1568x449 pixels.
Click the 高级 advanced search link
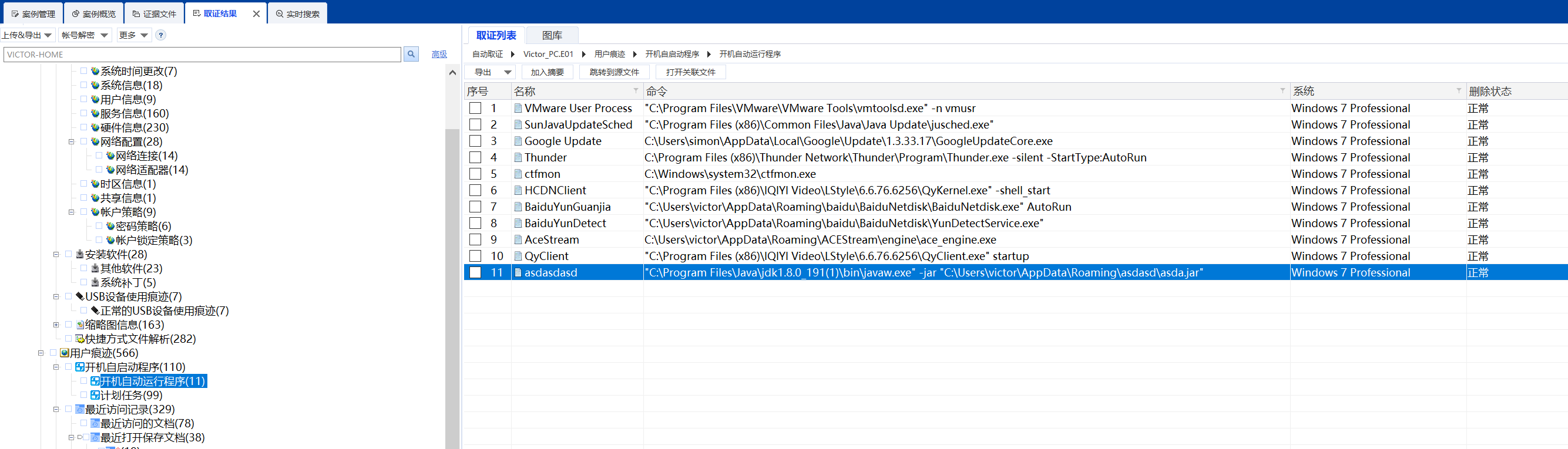point(439,54)
